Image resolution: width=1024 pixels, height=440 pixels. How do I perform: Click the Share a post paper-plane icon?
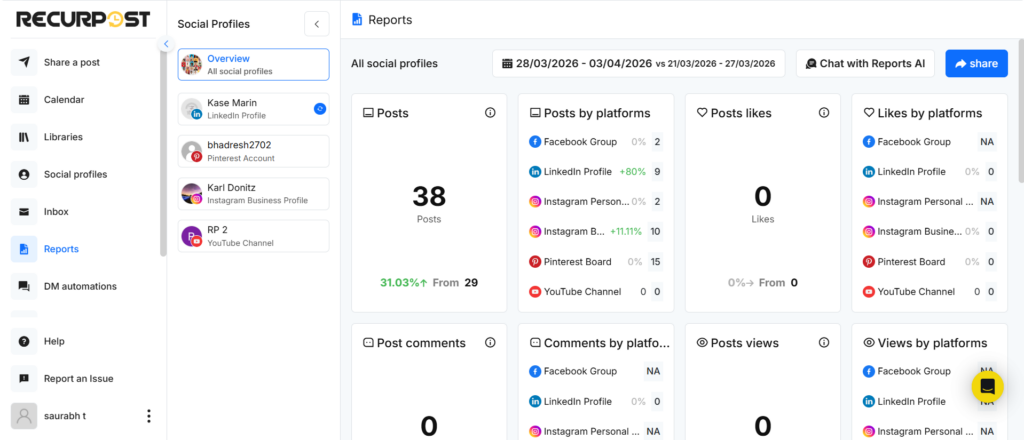click(x=24, y=62)
